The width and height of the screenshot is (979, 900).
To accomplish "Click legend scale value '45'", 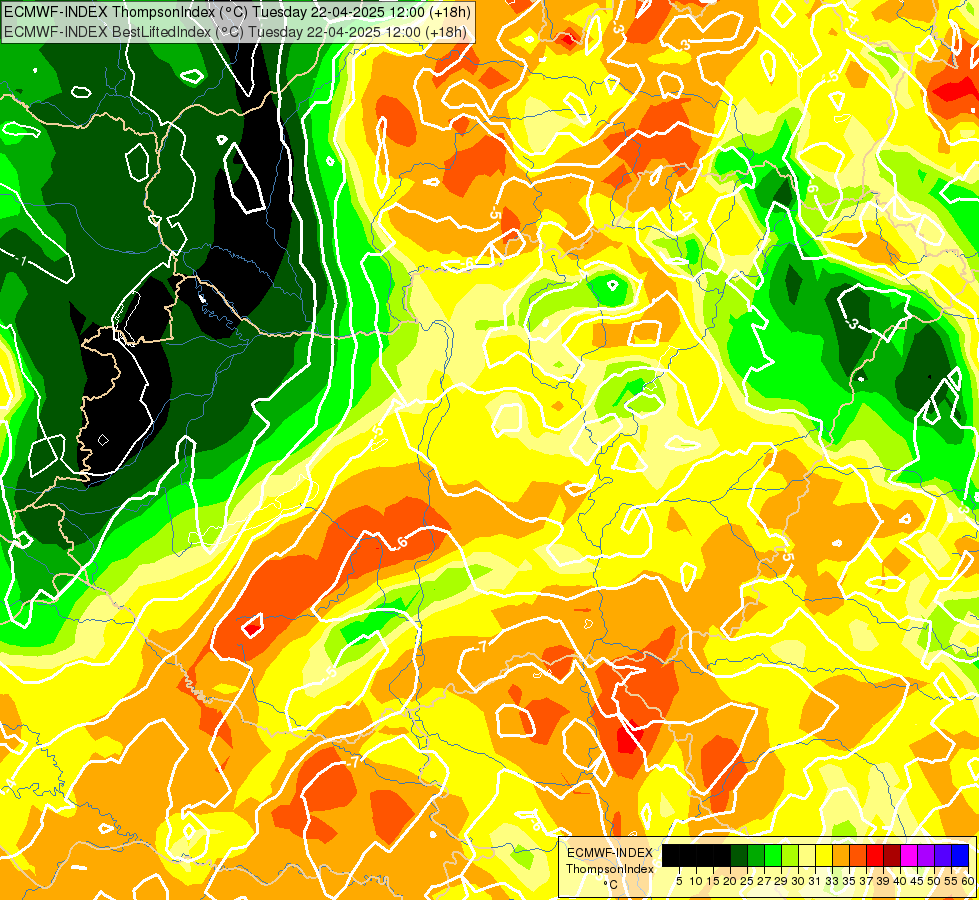I will (x=918, y=881).
